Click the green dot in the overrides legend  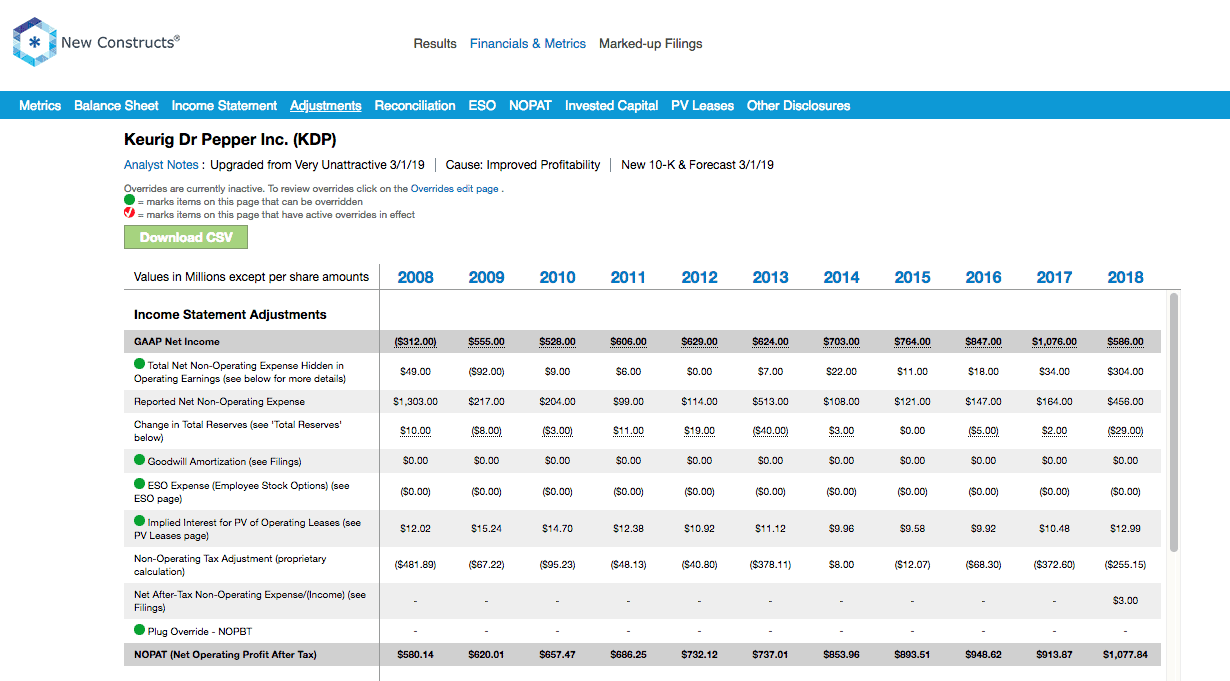[129, 201]
